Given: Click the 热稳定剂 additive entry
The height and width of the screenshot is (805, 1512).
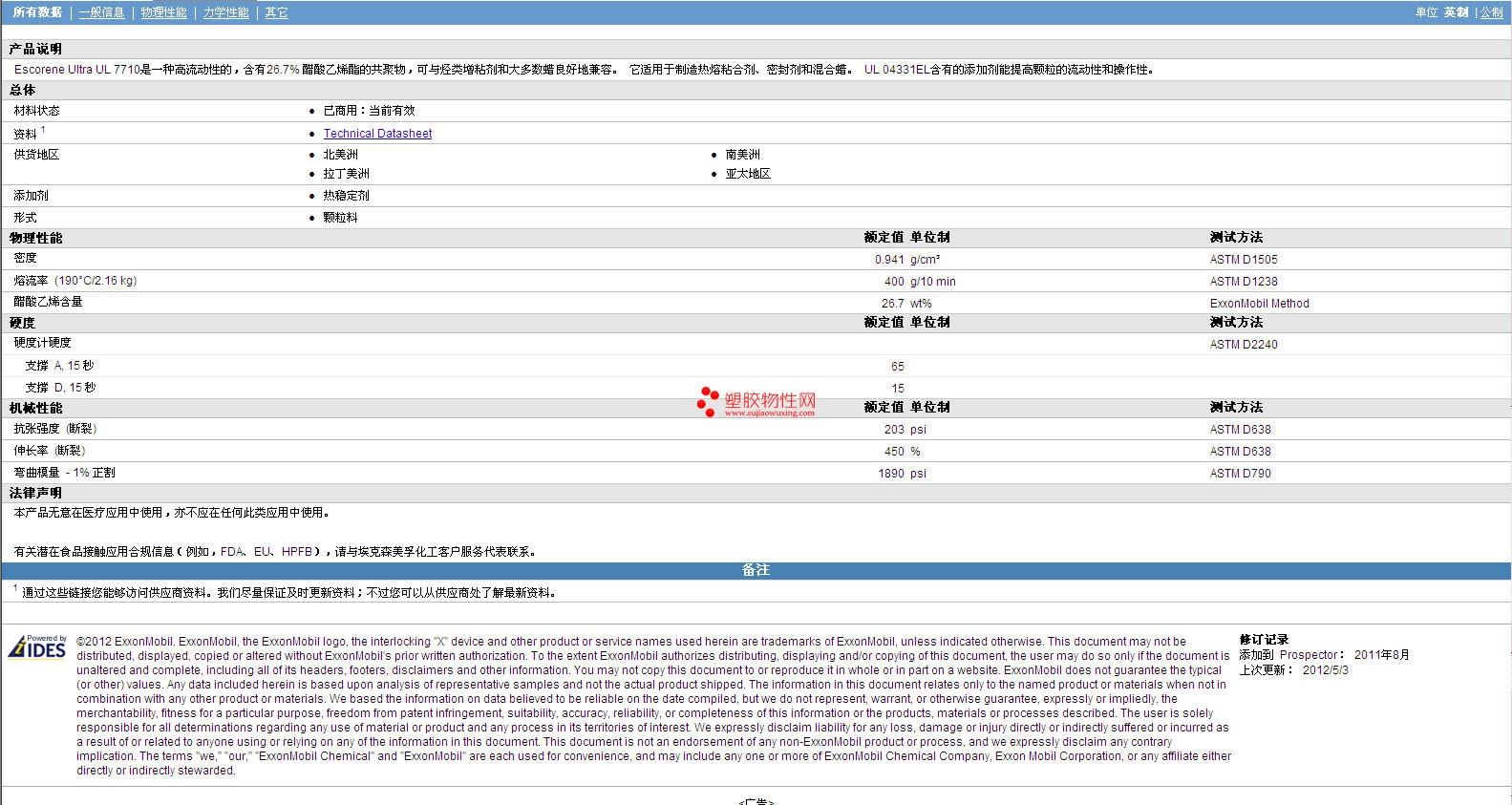Looking at the screenshot, I should 346,196.
